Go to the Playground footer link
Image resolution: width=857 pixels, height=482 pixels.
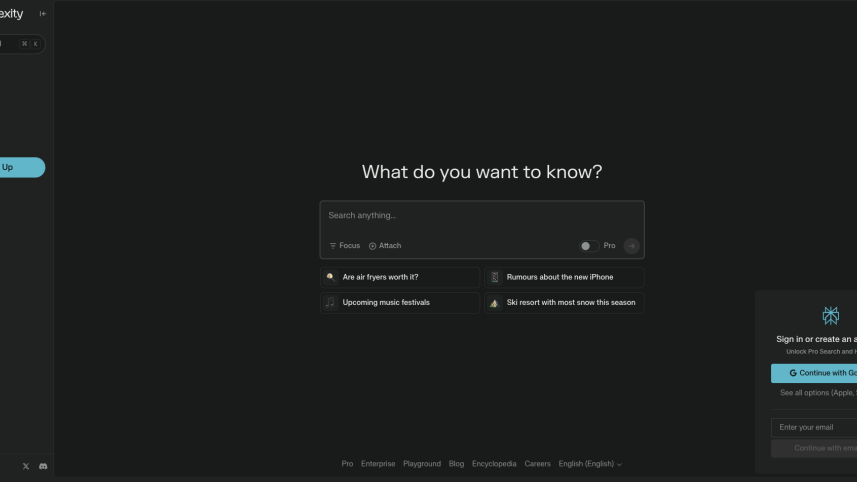[422, 464]
